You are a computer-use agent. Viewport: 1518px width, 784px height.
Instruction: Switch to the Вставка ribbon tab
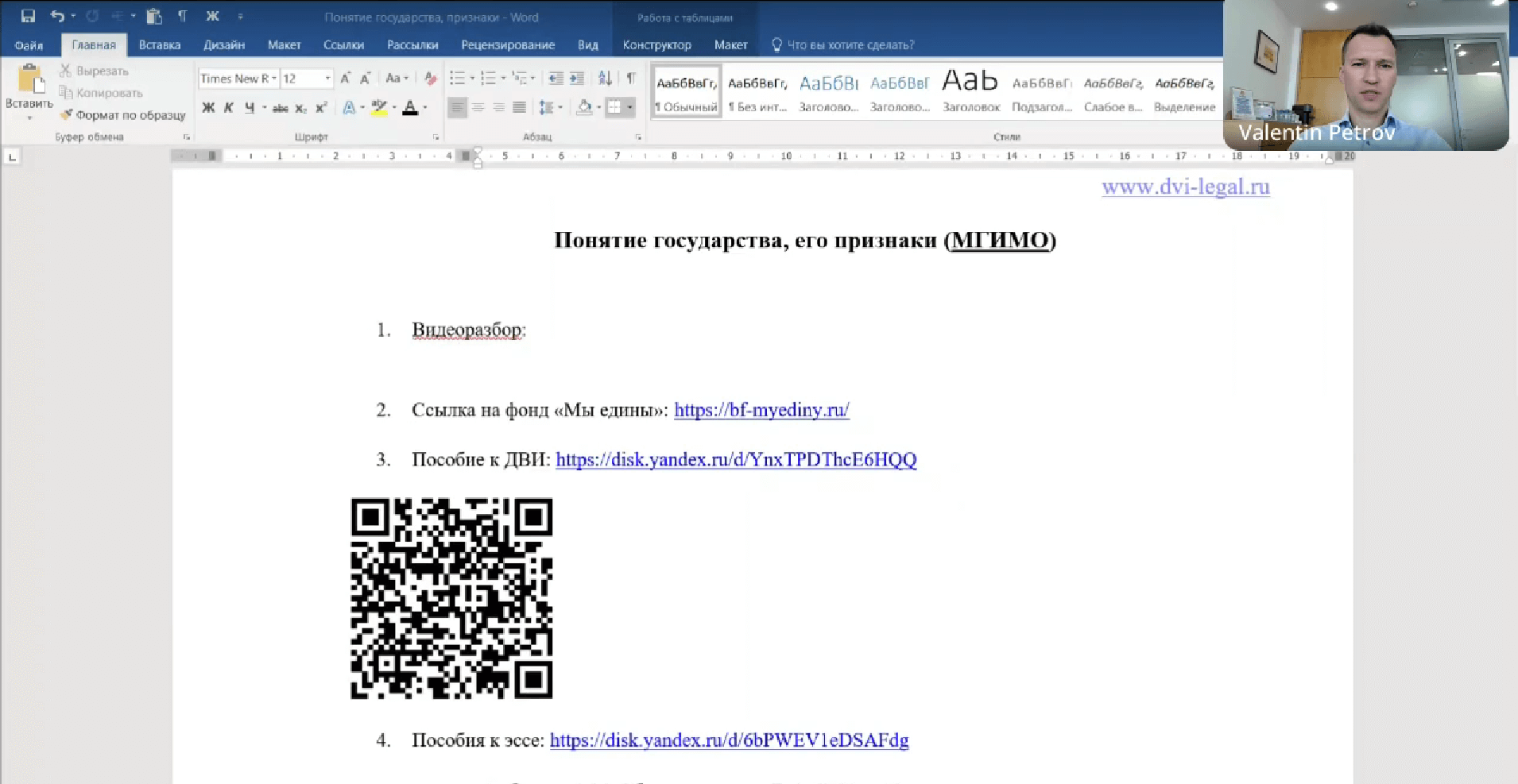[159, 44]
